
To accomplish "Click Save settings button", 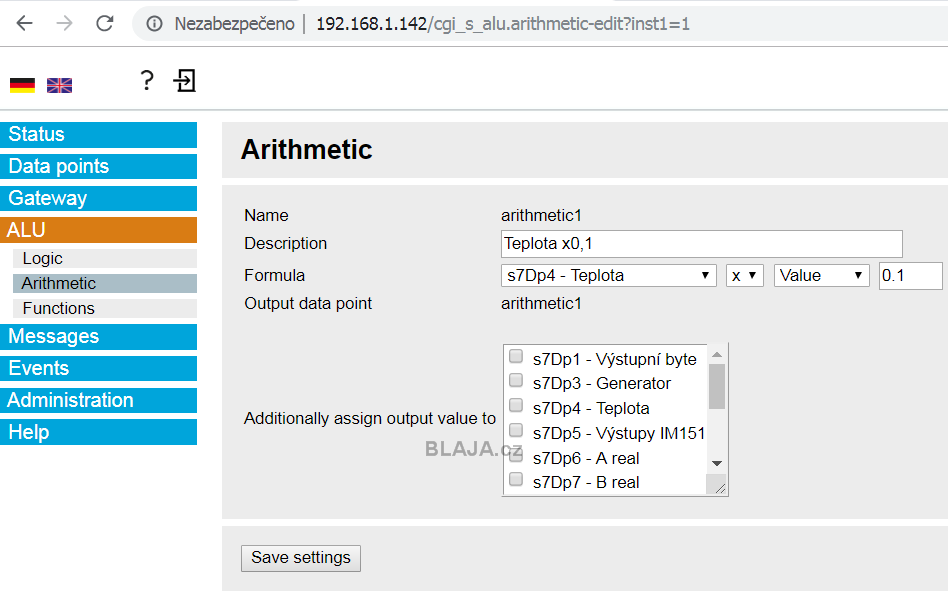I will [x=301, y=558].
